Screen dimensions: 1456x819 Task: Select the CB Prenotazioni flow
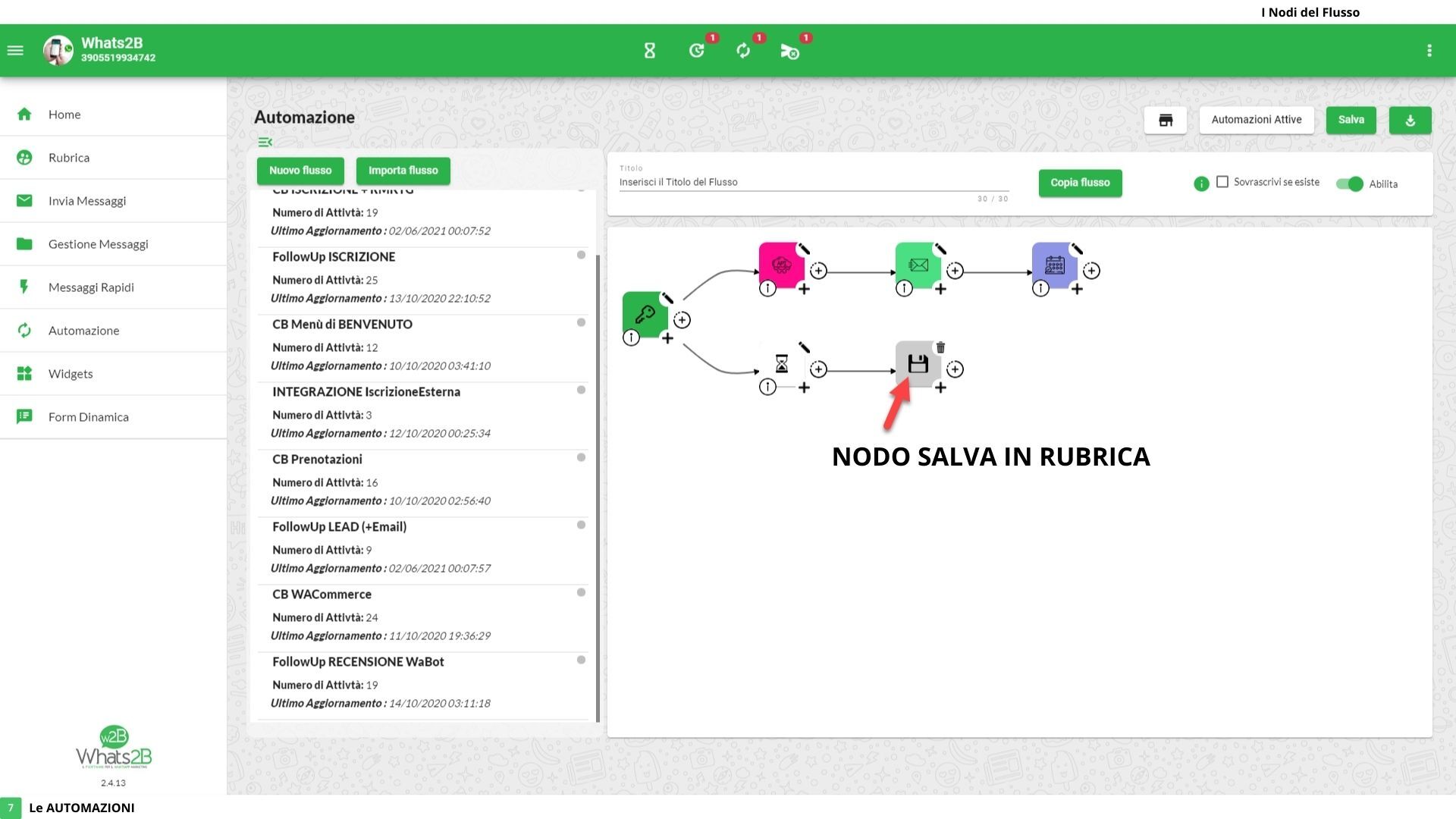click(423, 483)
